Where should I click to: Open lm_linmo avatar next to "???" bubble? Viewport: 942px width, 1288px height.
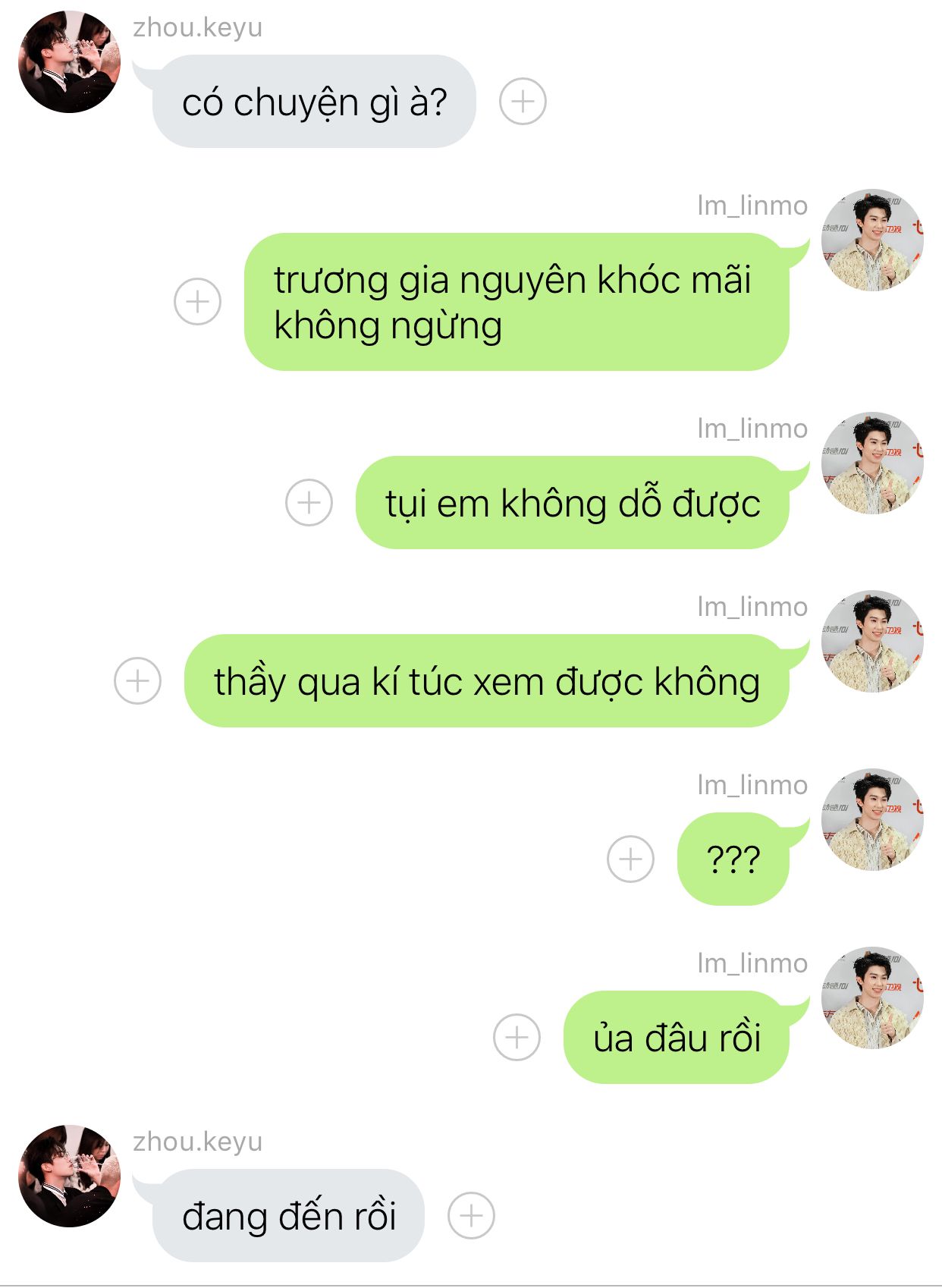(x=872, y=819)
